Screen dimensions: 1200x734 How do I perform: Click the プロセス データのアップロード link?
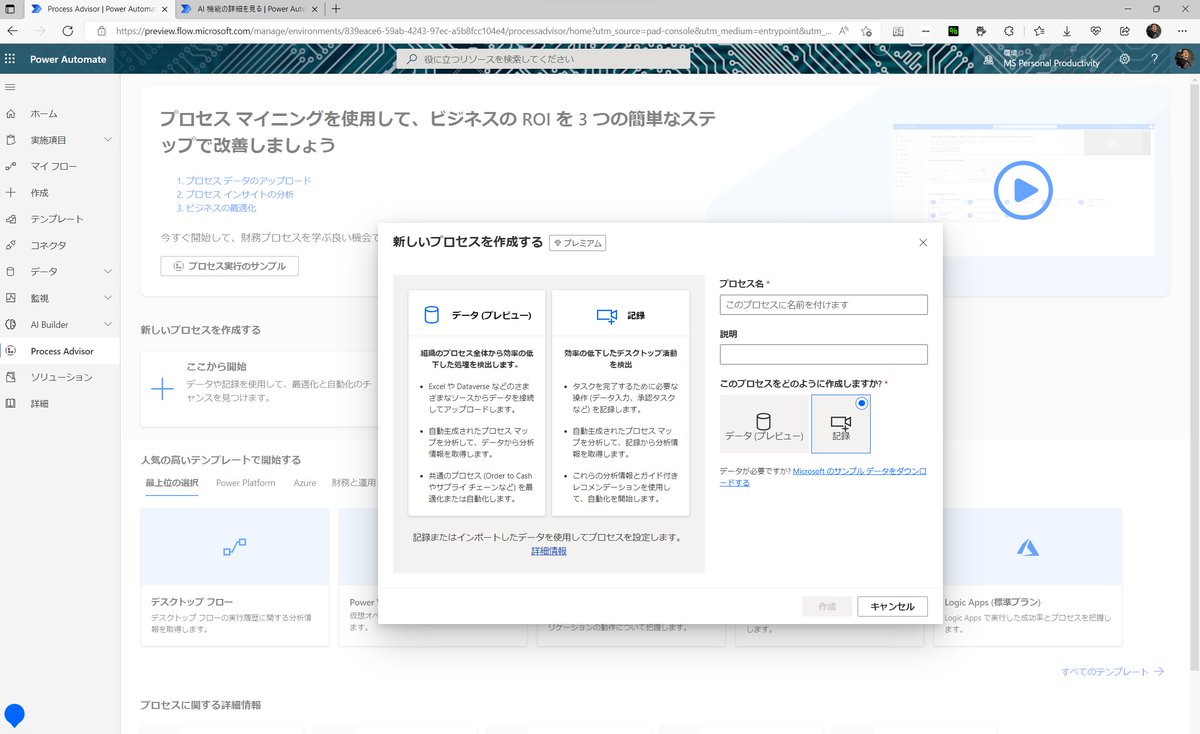point(248,181)
